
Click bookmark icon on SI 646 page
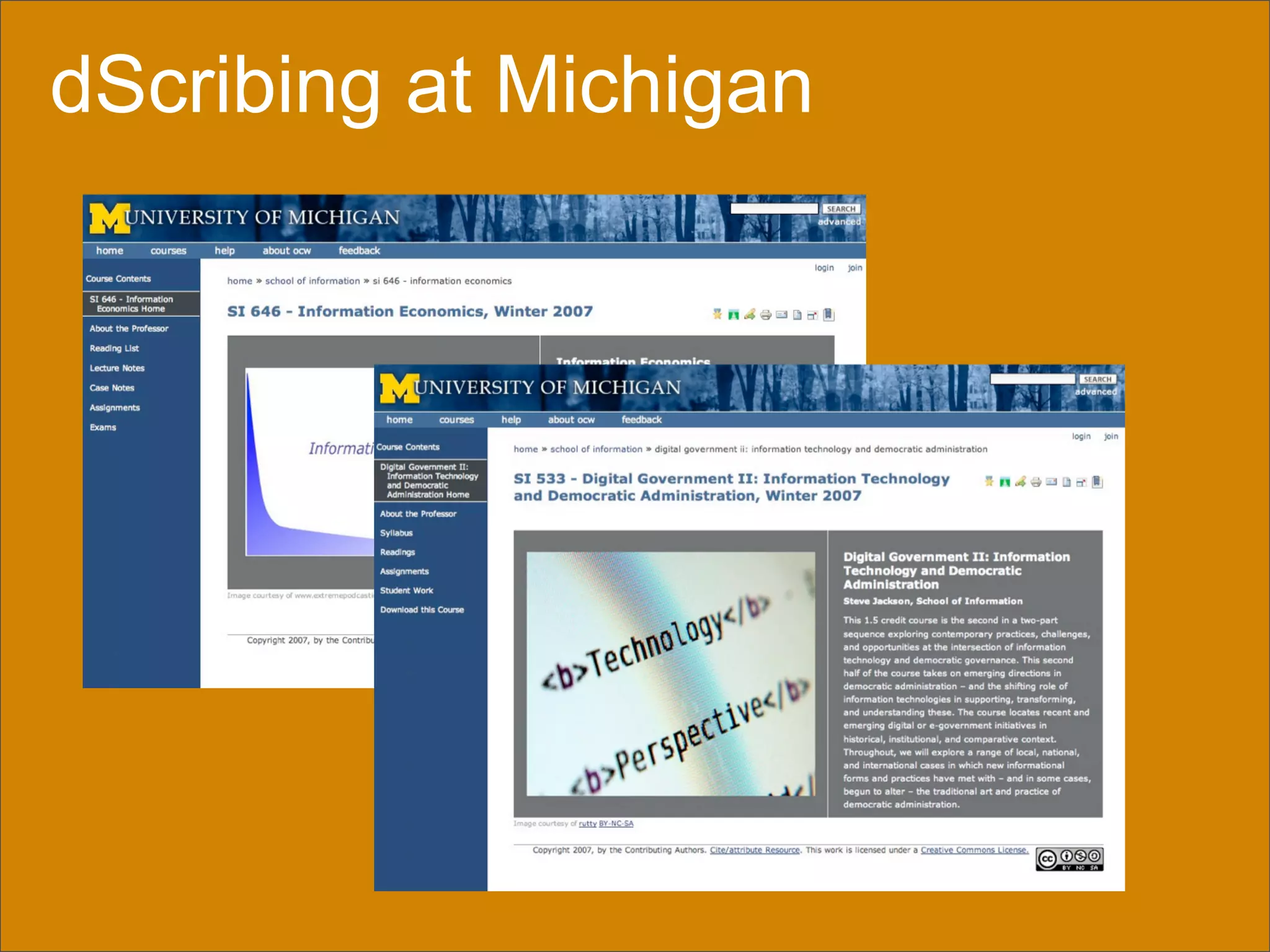tap(828, 315)
